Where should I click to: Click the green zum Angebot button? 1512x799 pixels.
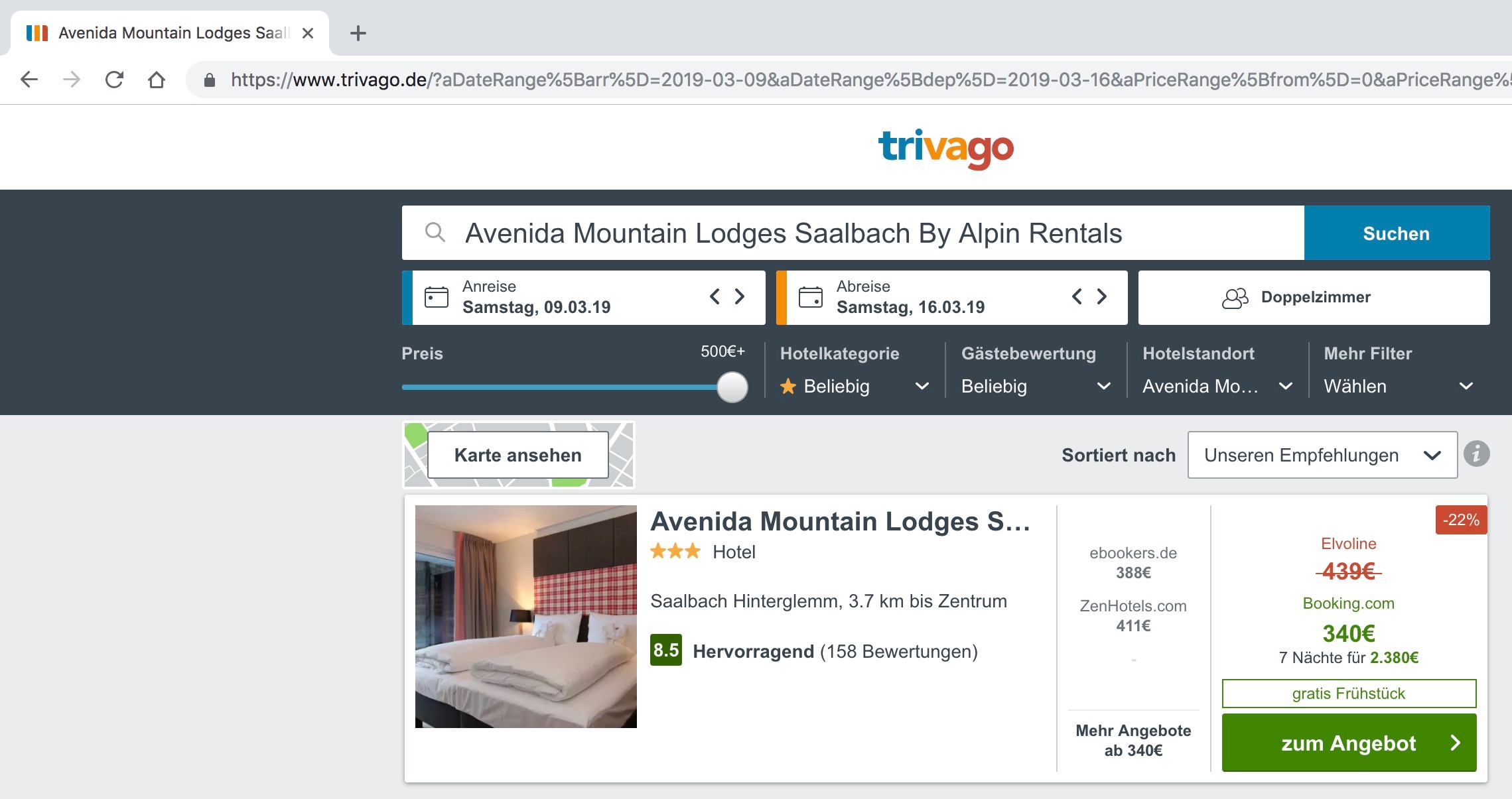pyautogui.click(x=1349, y=743)
